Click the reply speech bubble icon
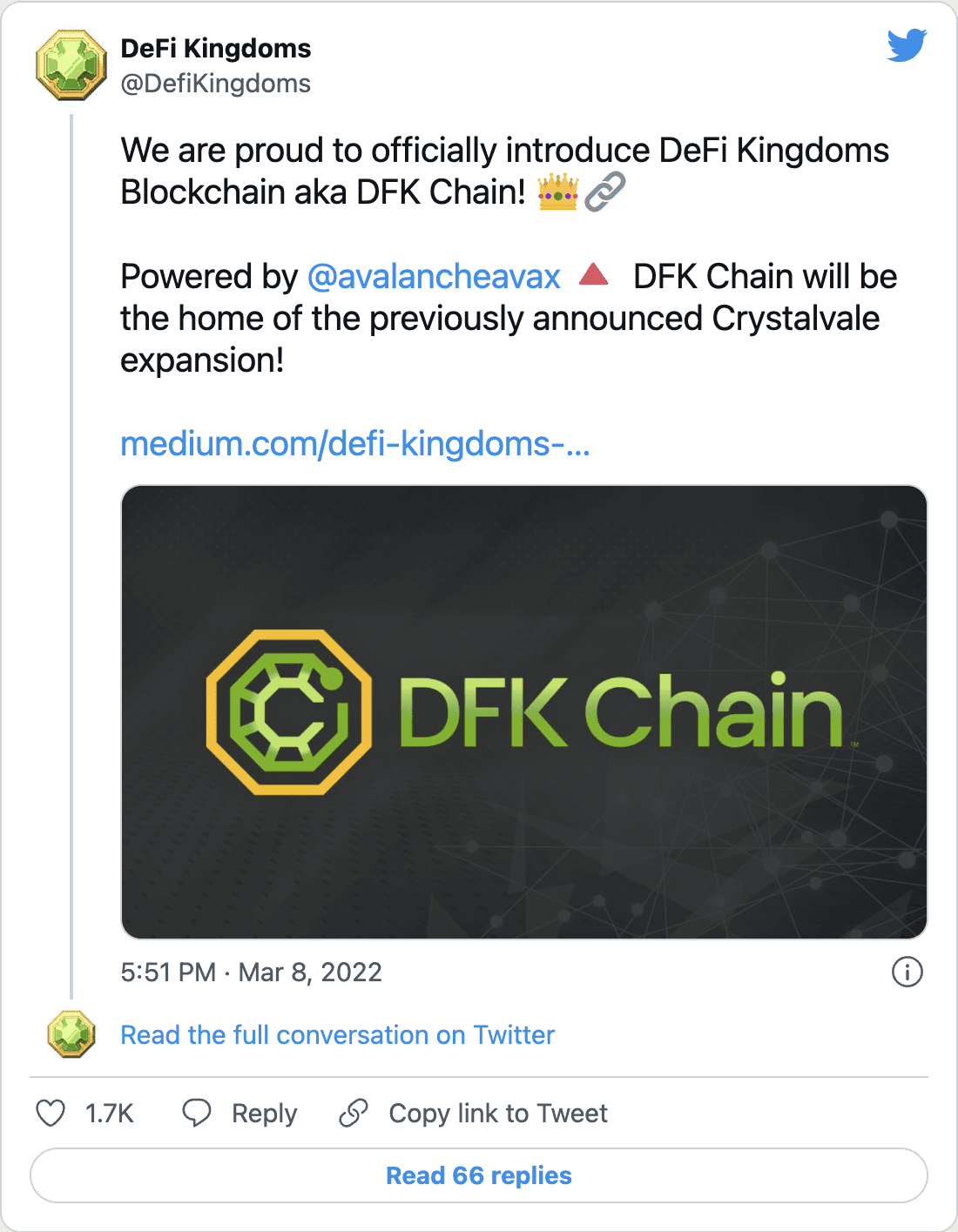Image resolution: width=958 pixels, height=1232 pixels. [x=197, y=1113]
